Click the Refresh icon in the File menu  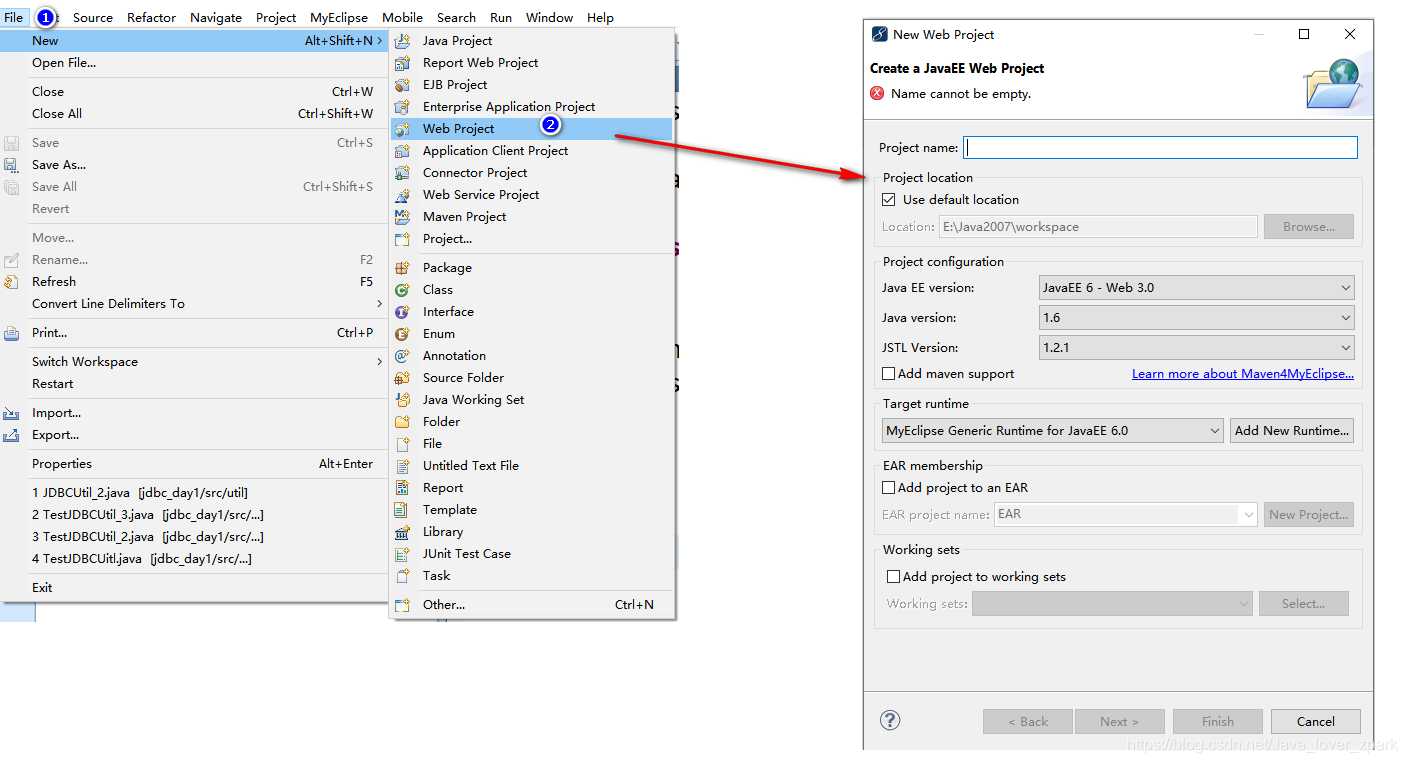click(11, 282)
